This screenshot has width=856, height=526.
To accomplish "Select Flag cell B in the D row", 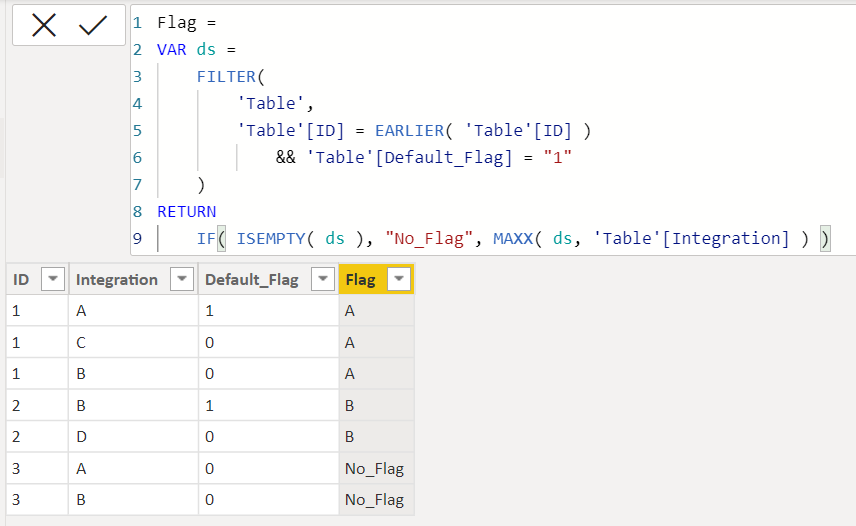I will 377,437.
